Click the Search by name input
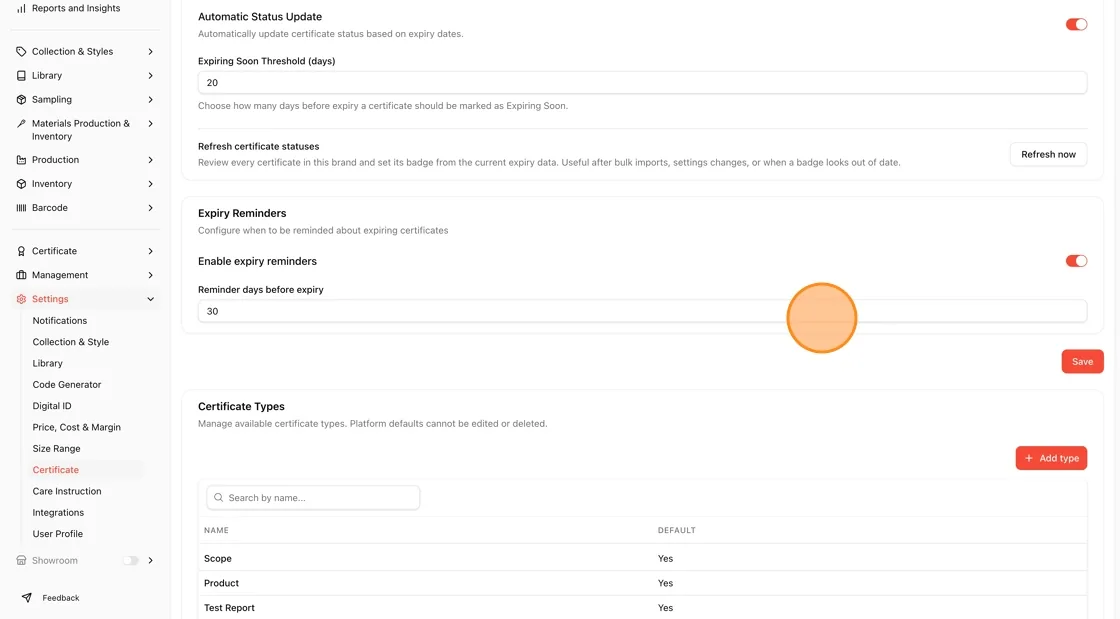The width and height of the screenshot is (1120, 619). click(x=313, y=498)
